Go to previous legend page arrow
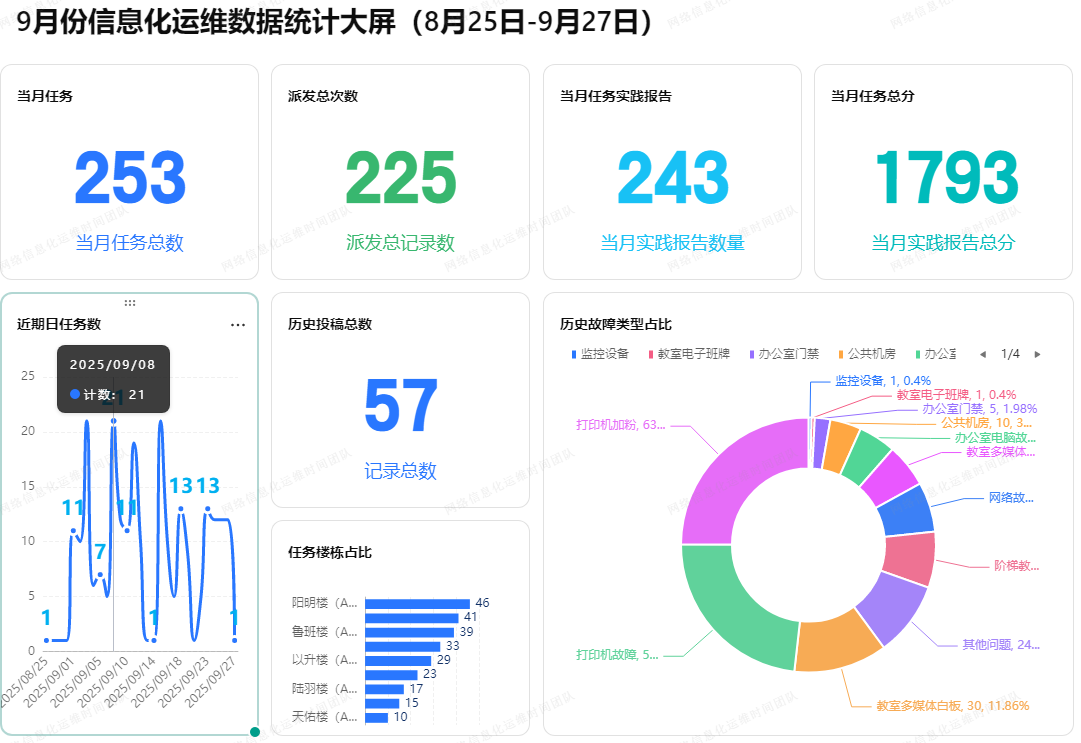Screen dimensions: 1081x743 [982, 354]
